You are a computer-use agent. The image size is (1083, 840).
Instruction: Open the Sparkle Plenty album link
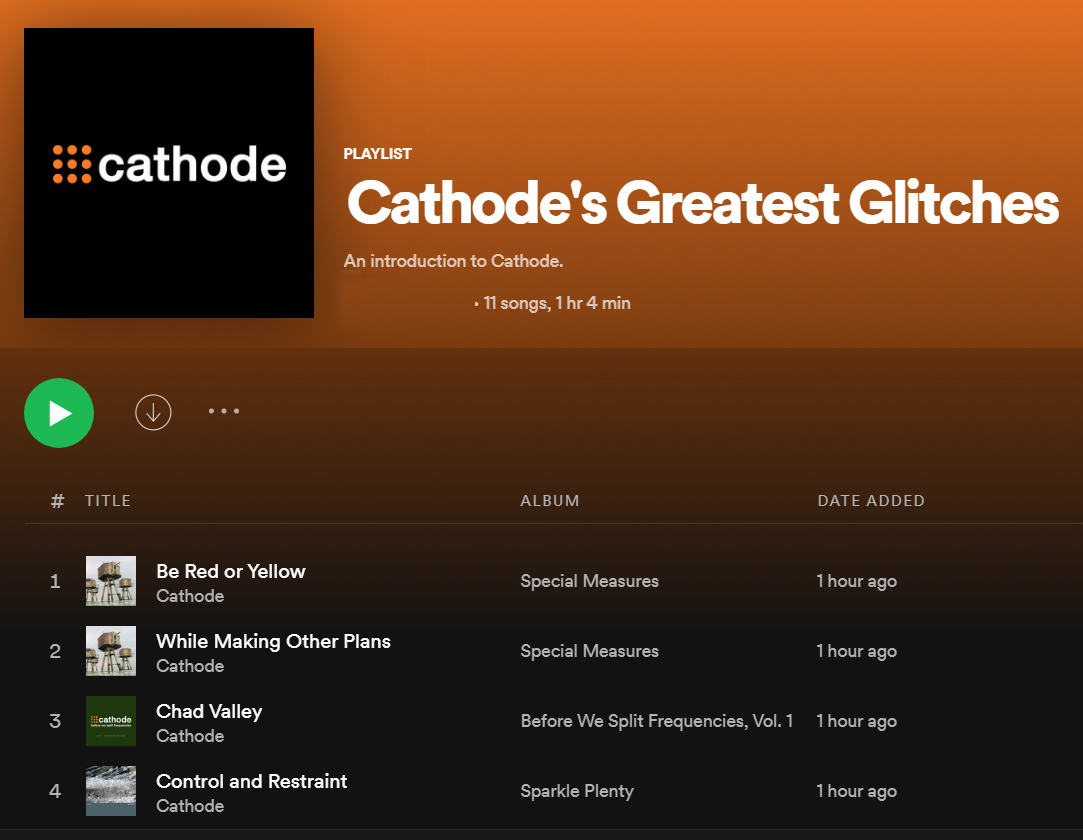(x=577, y=791)
